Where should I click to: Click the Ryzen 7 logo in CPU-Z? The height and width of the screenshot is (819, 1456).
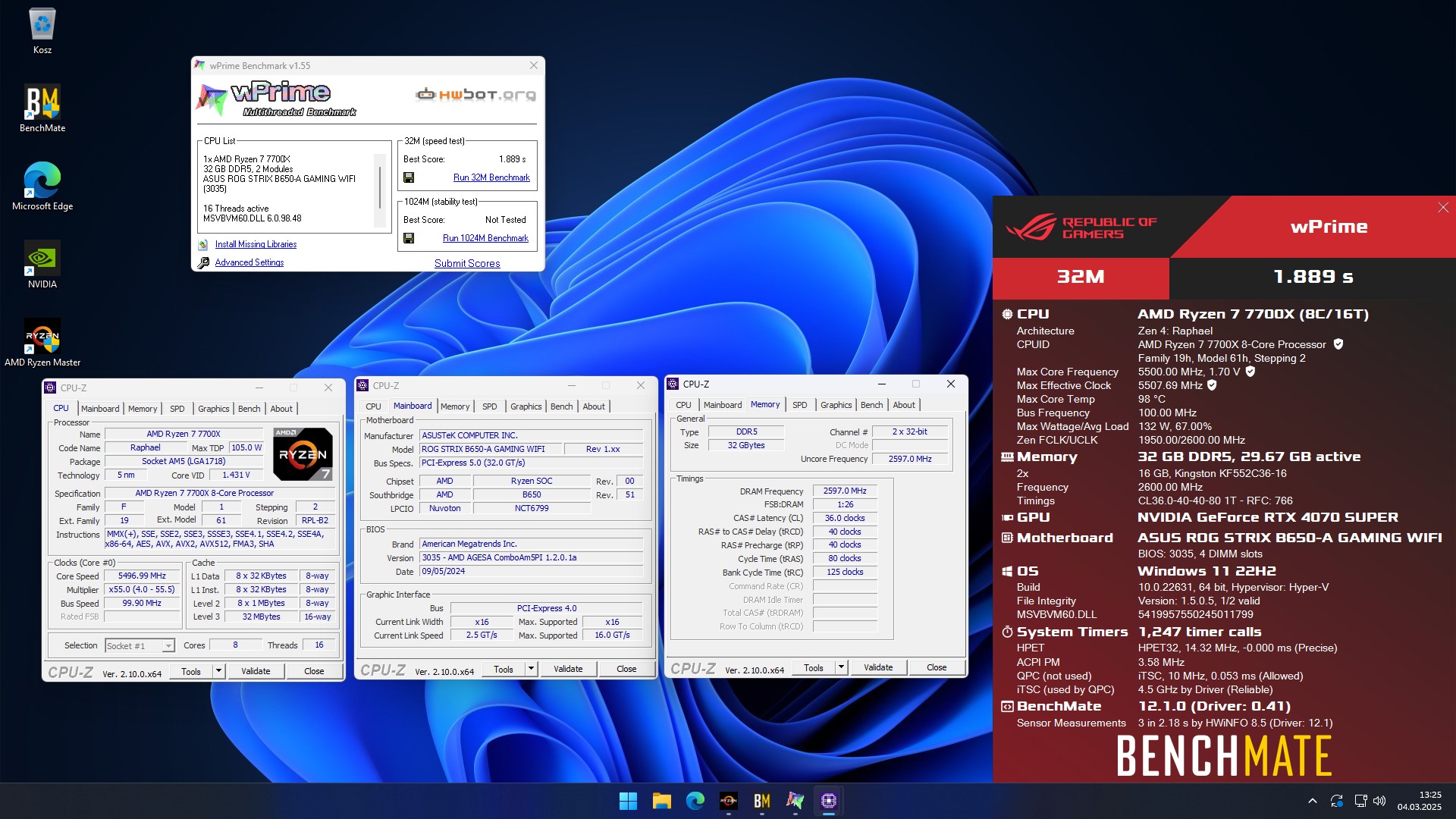click(303, 453)
